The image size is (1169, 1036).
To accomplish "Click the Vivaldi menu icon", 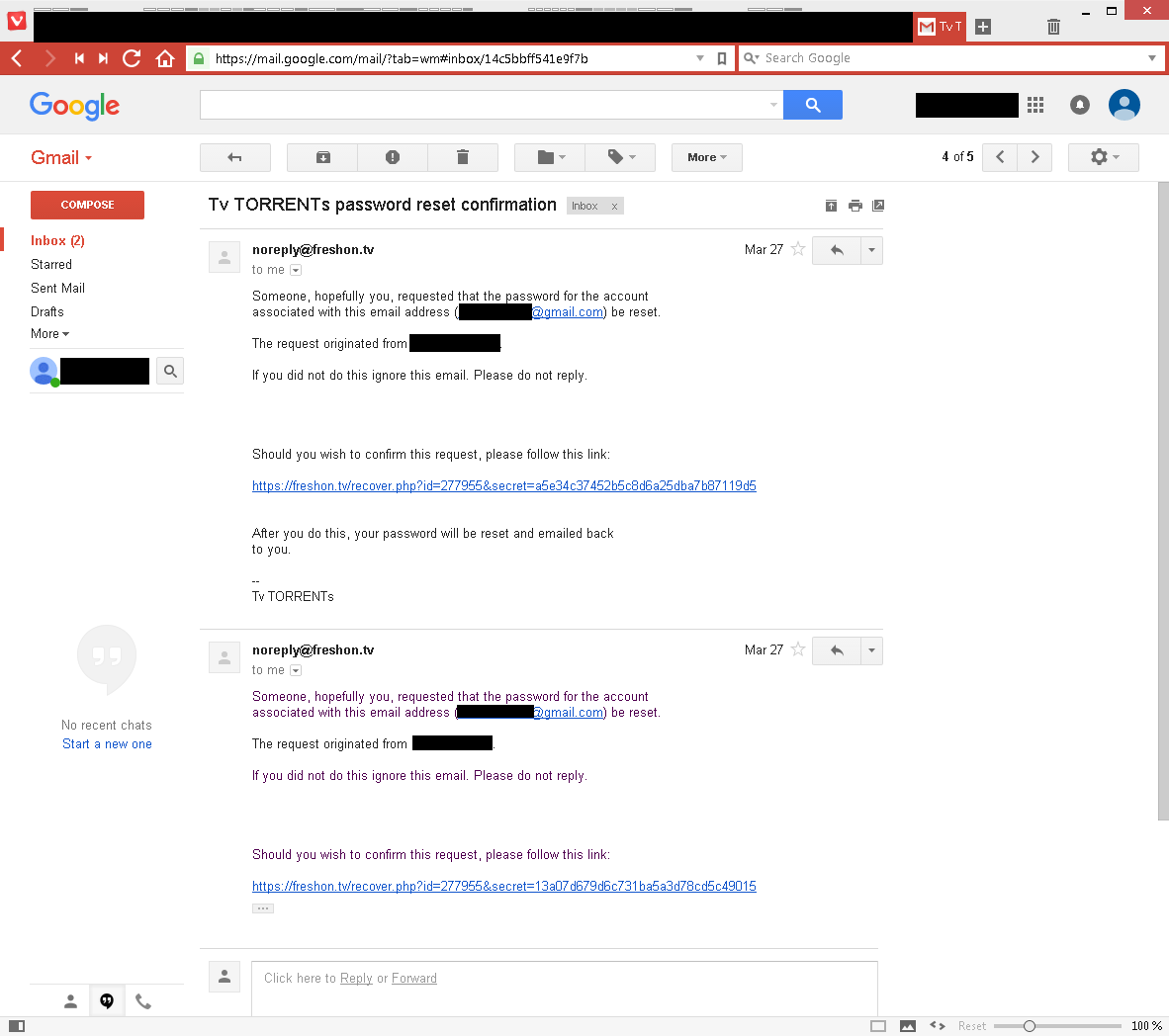I will pyautogui.click(x=17, y=21).
